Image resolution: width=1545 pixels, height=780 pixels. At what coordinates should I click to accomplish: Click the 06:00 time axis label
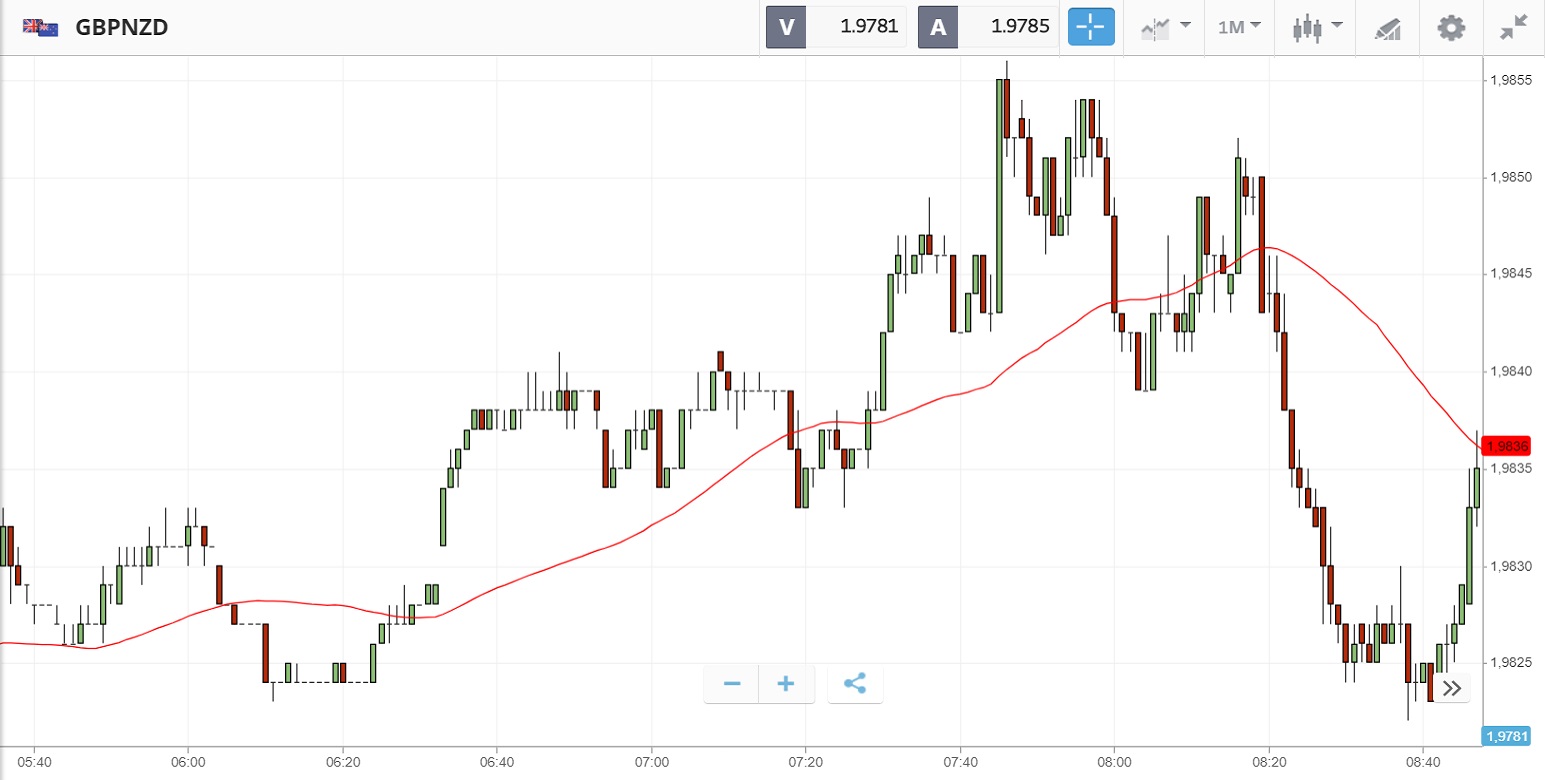click(188, 761)
